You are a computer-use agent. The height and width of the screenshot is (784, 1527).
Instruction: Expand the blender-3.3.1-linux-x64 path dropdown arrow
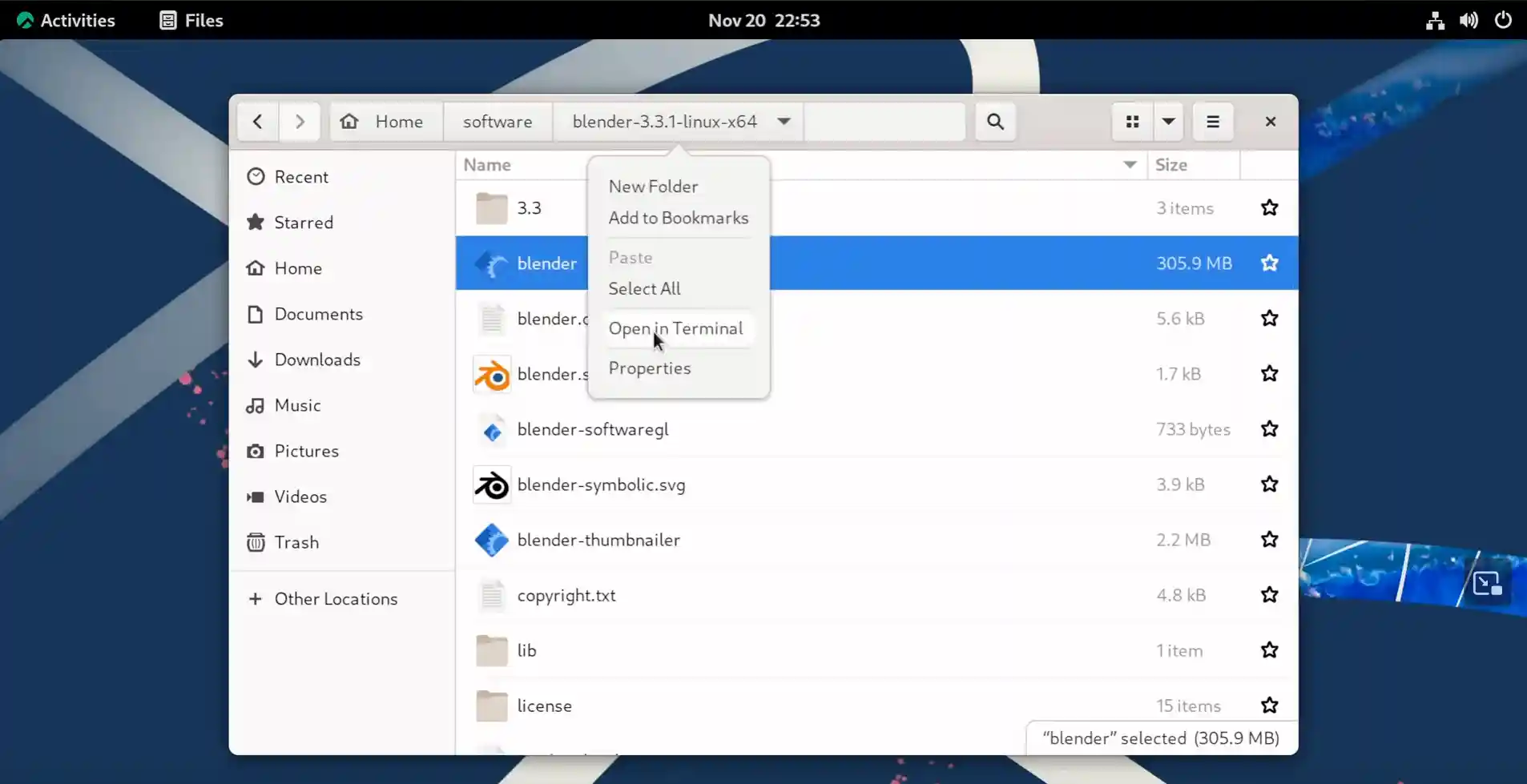coord(784,122)
